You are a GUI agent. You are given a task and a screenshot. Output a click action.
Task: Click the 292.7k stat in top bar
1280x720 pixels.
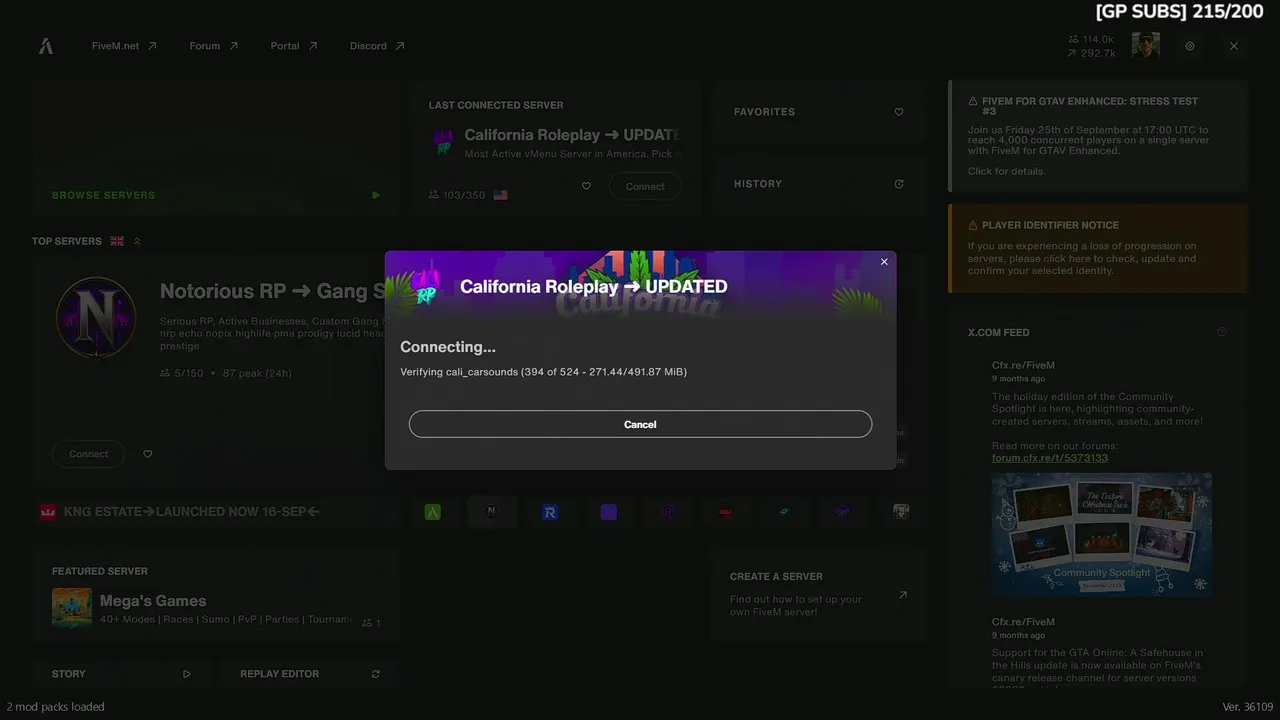[x=1091, y=53]
